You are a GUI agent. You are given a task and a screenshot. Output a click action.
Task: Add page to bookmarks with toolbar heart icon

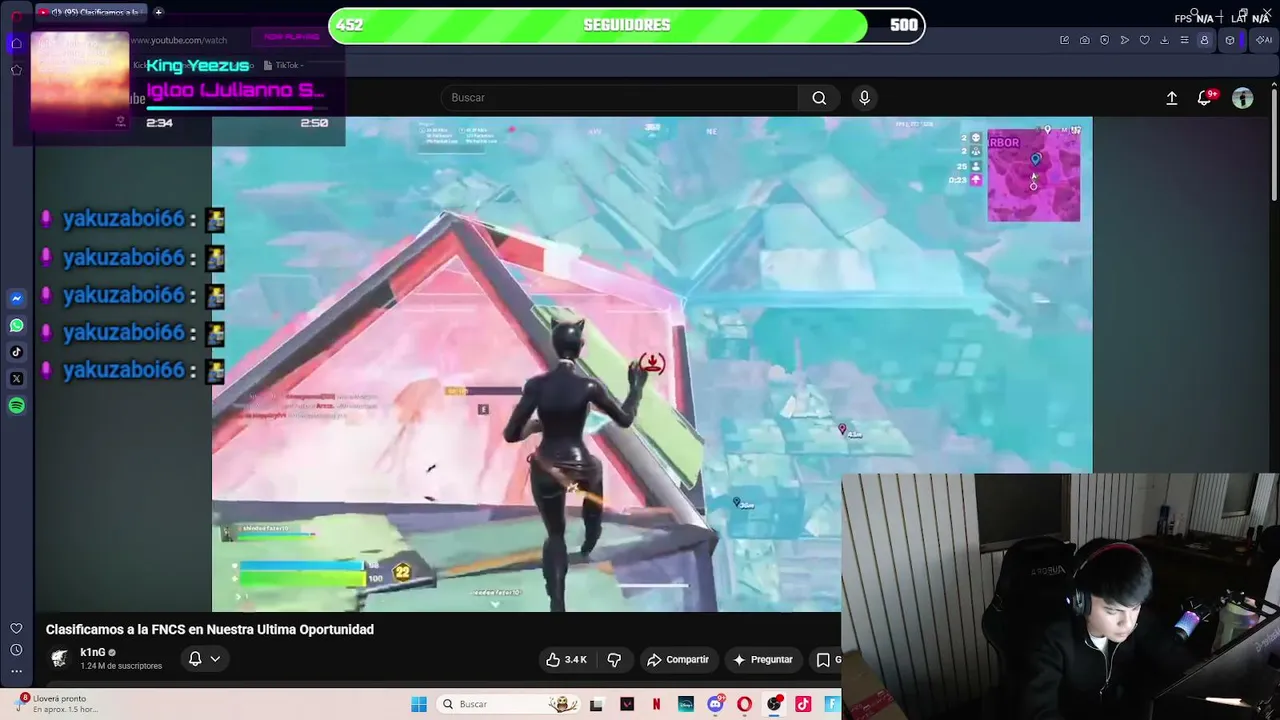pyautogui.click(x=1144, y=40)
